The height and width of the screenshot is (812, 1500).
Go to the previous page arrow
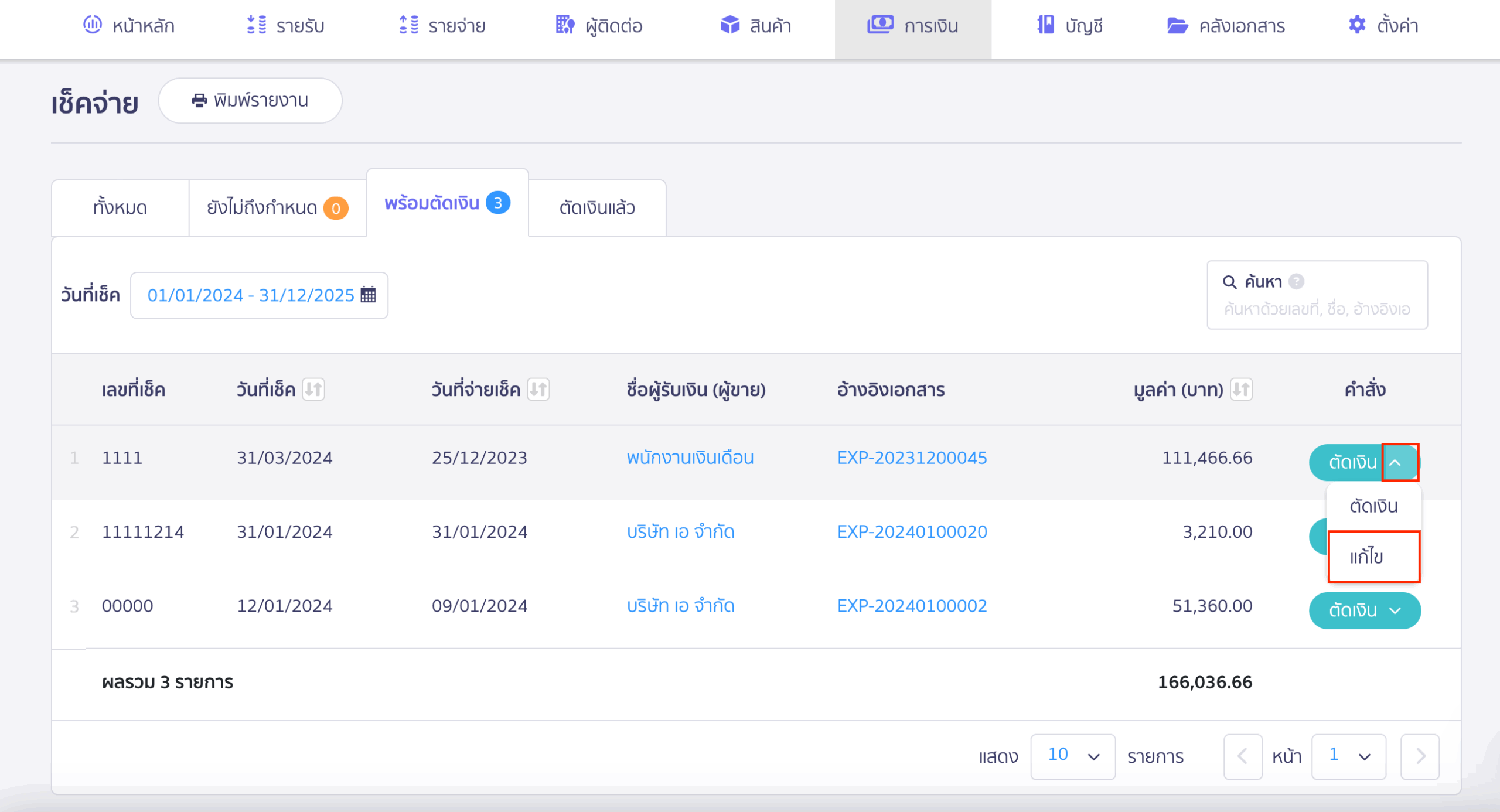tap(1242, 756)
